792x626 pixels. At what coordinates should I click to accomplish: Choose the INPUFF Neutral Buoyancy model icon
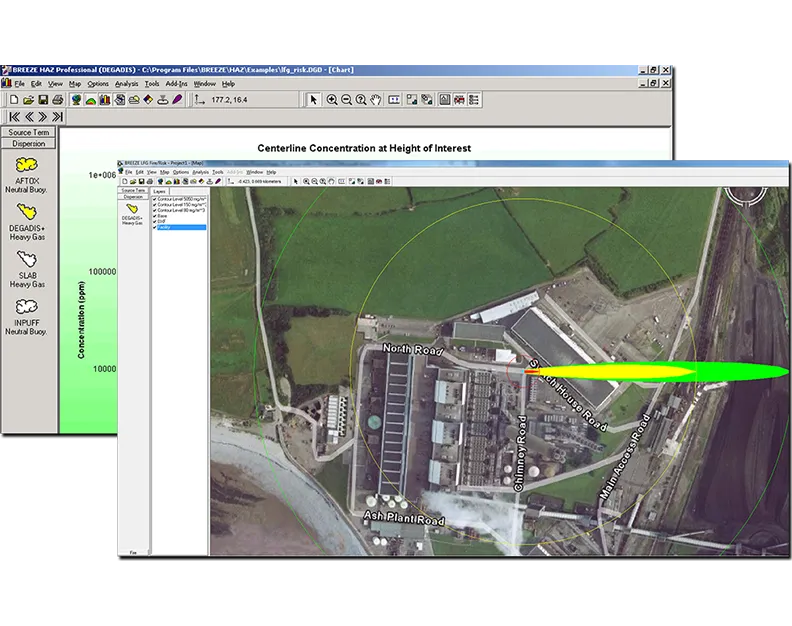(x=28, y=307)
